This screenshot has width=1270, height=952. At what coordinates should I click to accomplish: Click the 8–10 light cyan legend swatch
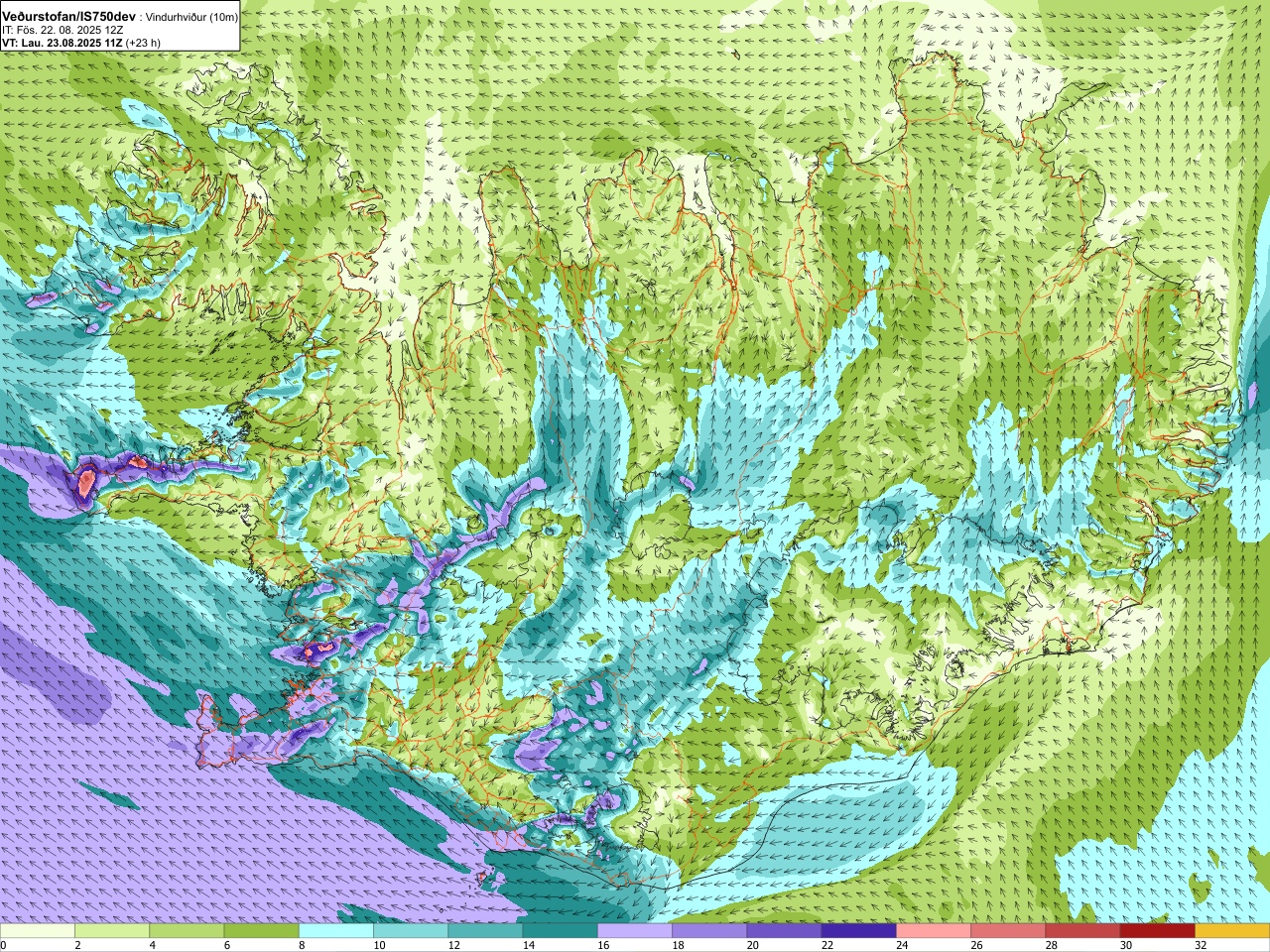(336, 931)
